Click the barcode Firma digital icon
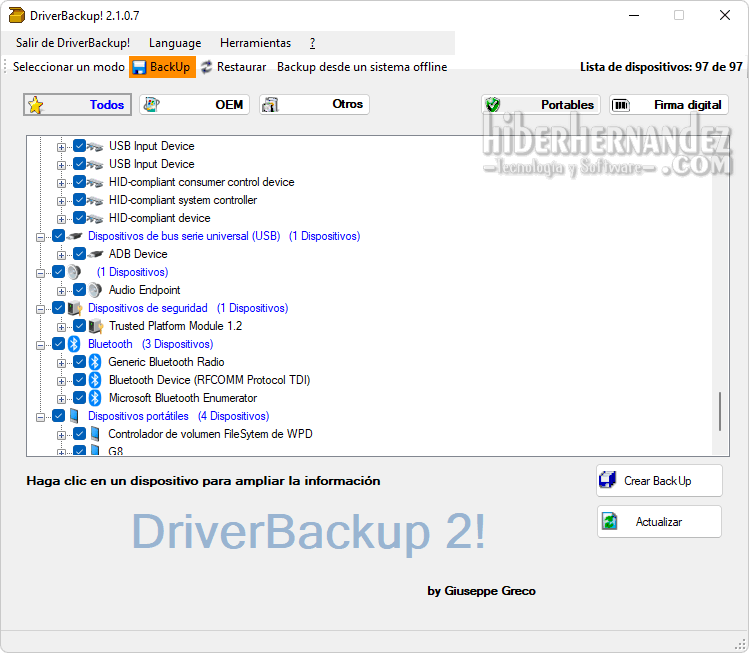This screenshot has width=749, height=653. [621, 105]
